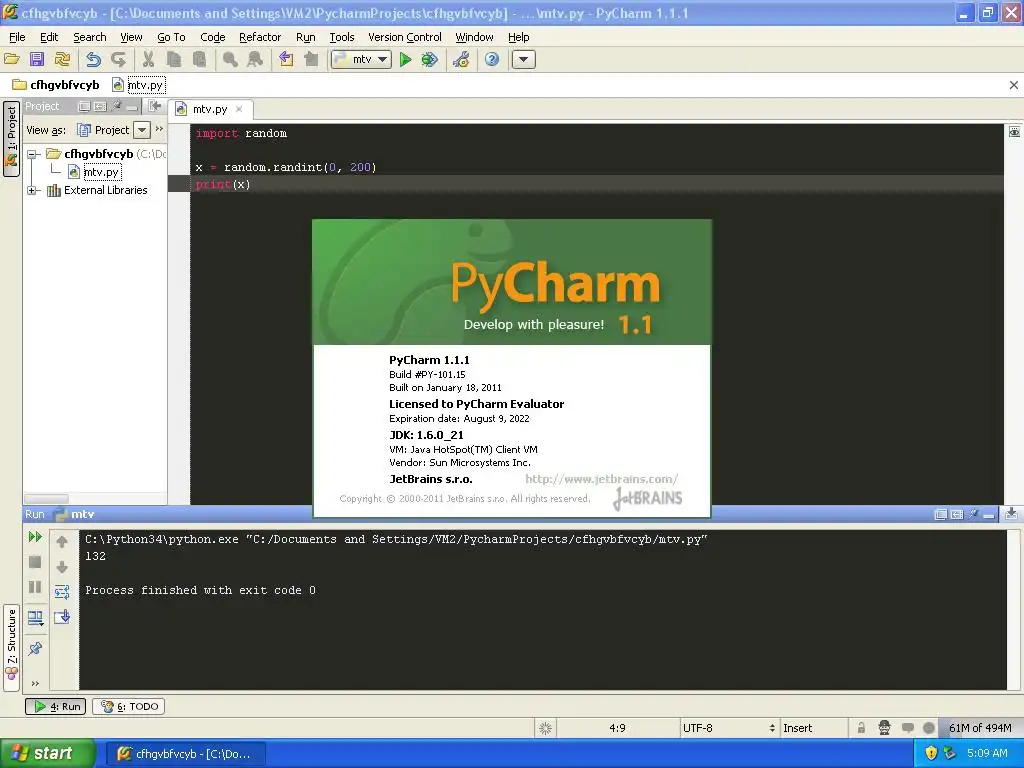
Task: Toggle scroll-to-end icon in Run console
Action: click(x=62, y=616)
